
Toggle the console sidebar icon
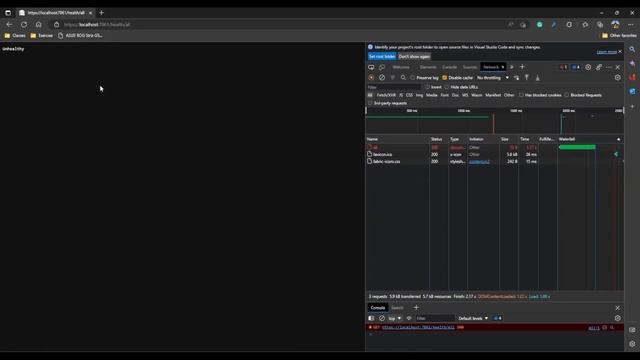(371, 318)
